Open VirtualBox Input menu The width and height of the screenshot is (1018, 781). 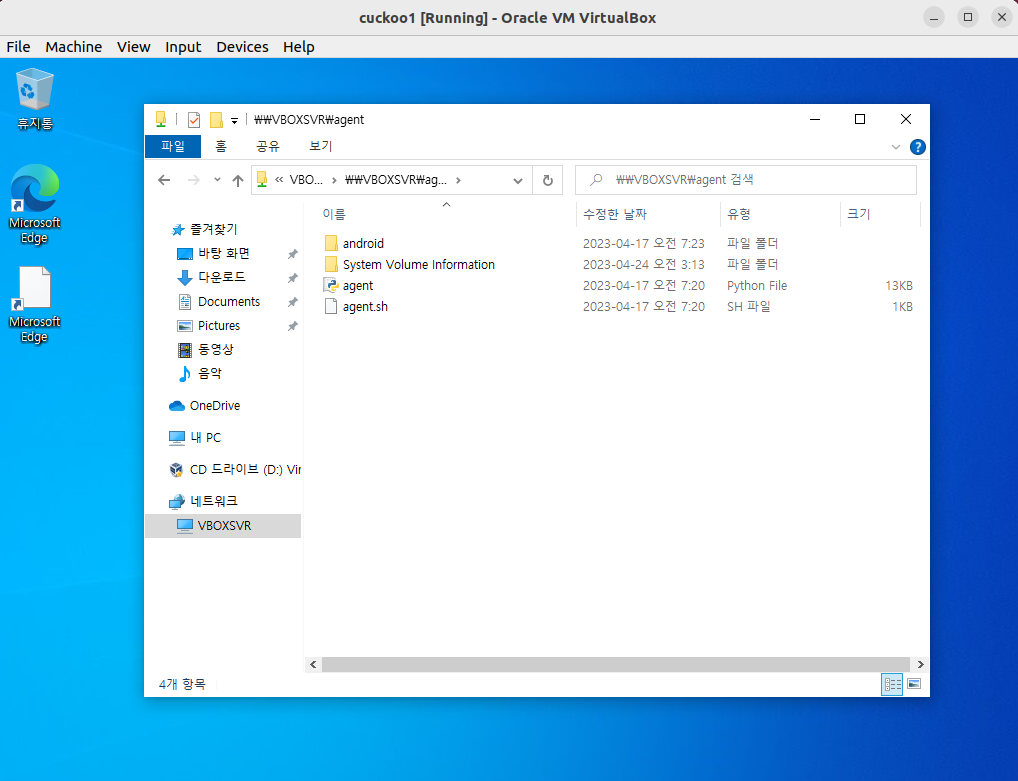pos(183,47)
